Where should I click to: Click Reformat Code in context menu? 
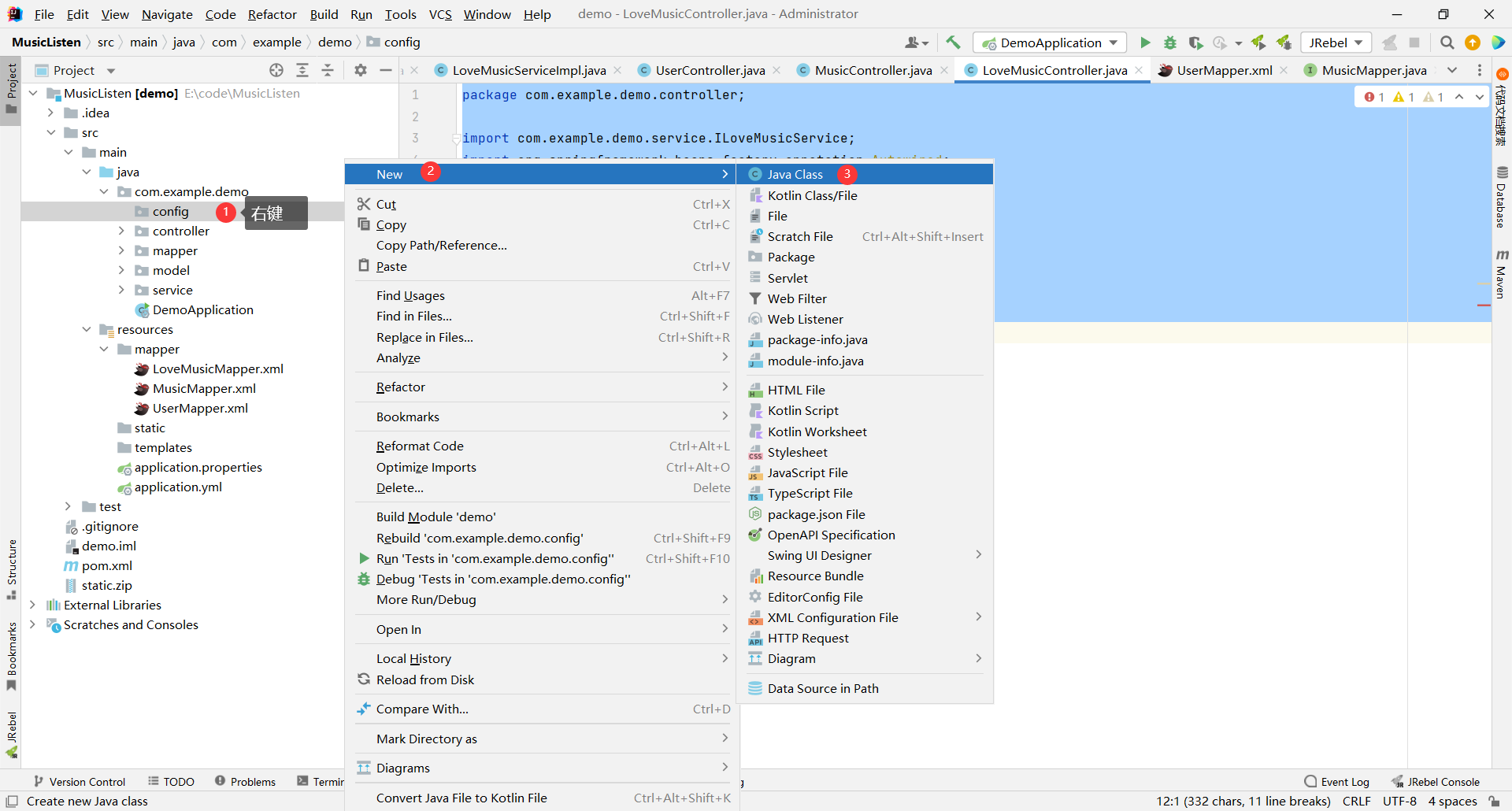coord(543,446)
